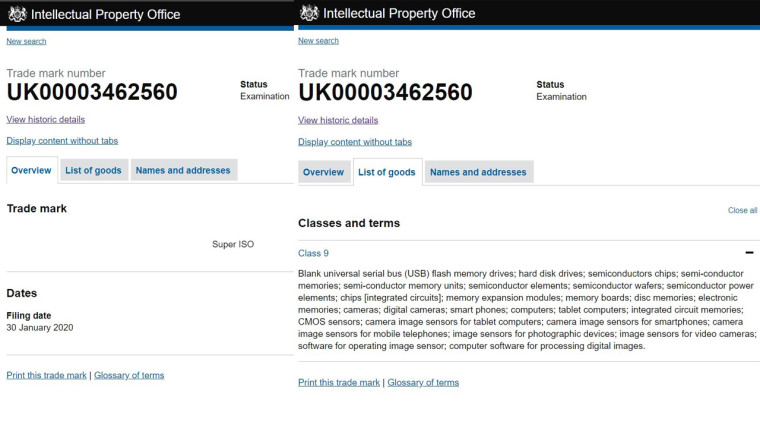Open Names and addresses tab on left panel
Image resolution: width=760 pixels, height=428 pixels.
pos(183,170)
